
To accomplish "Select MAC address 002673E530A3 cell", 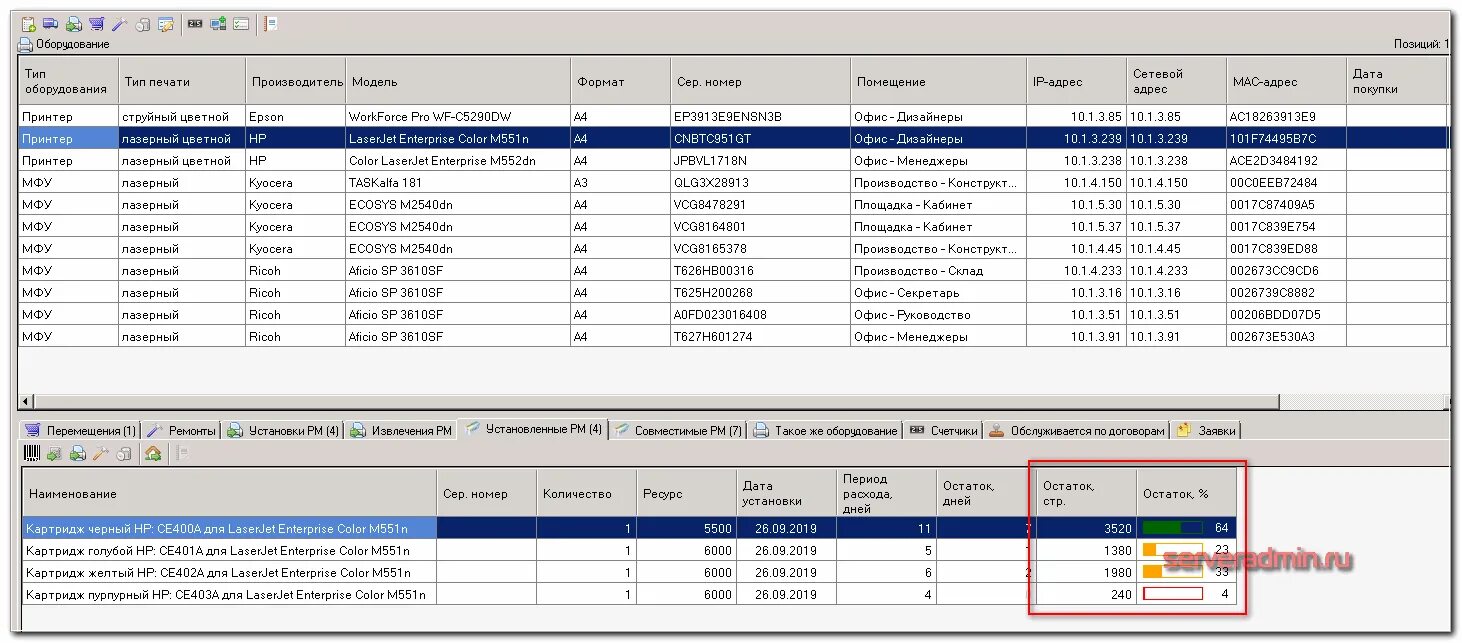I will 1287,336.
